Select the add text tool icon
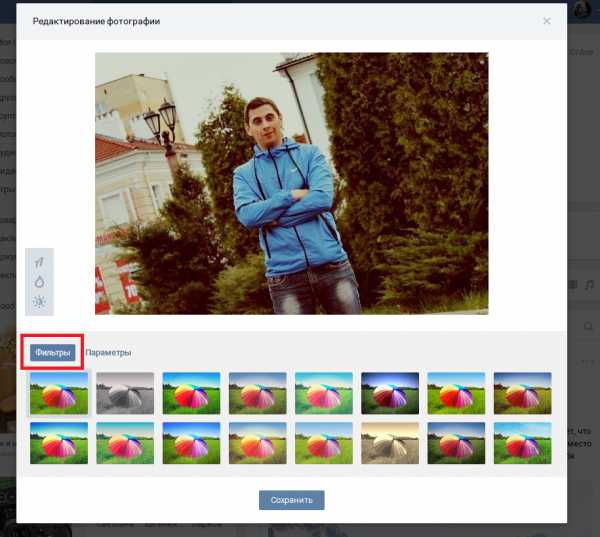 (x=39, y=262)
